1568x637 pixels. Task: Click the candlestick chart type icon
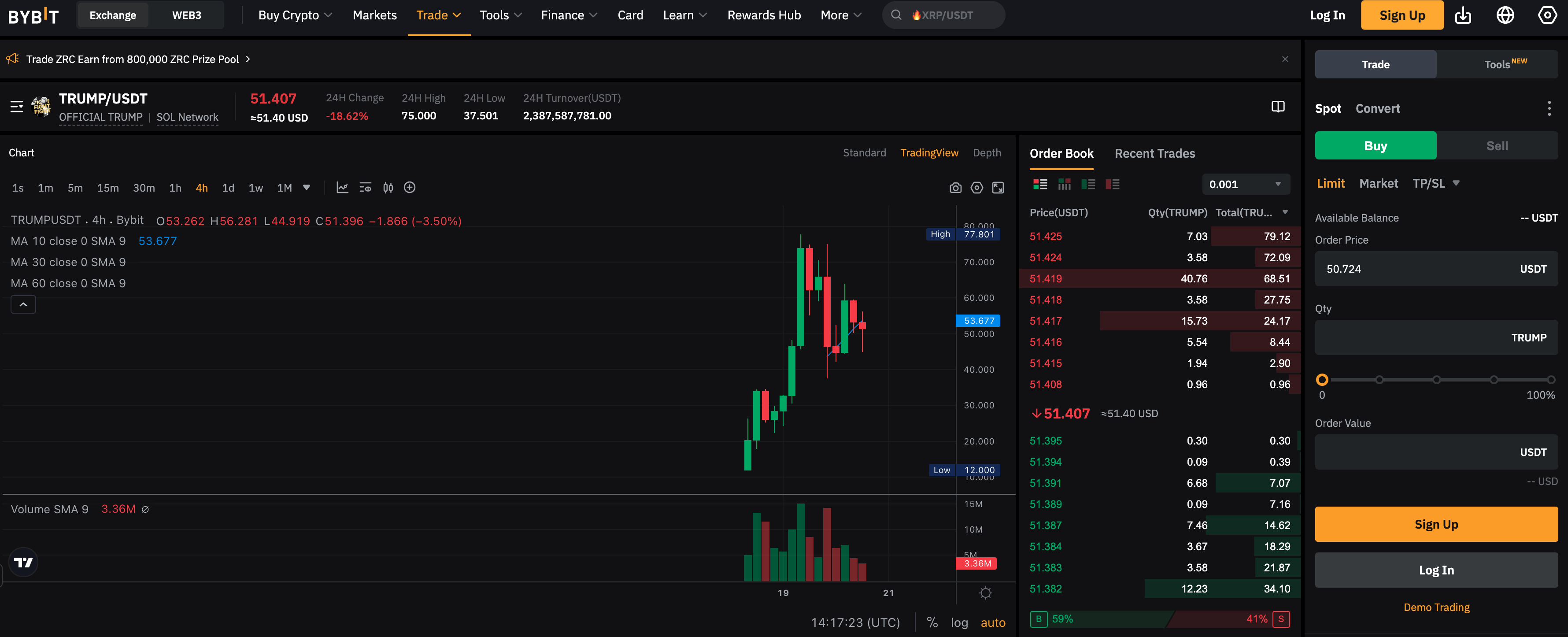point(388,188)
